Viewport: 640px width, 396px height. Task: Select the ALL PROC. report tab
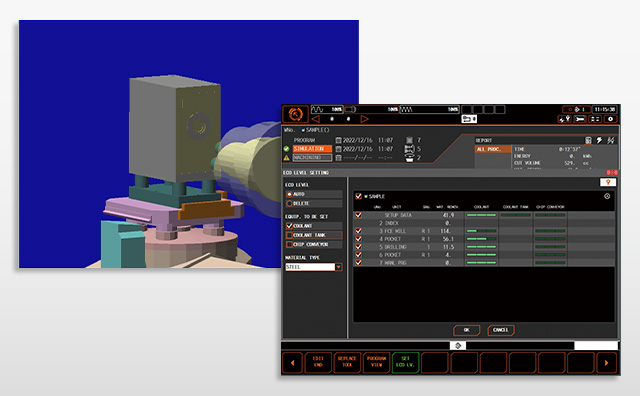point(493,149)
